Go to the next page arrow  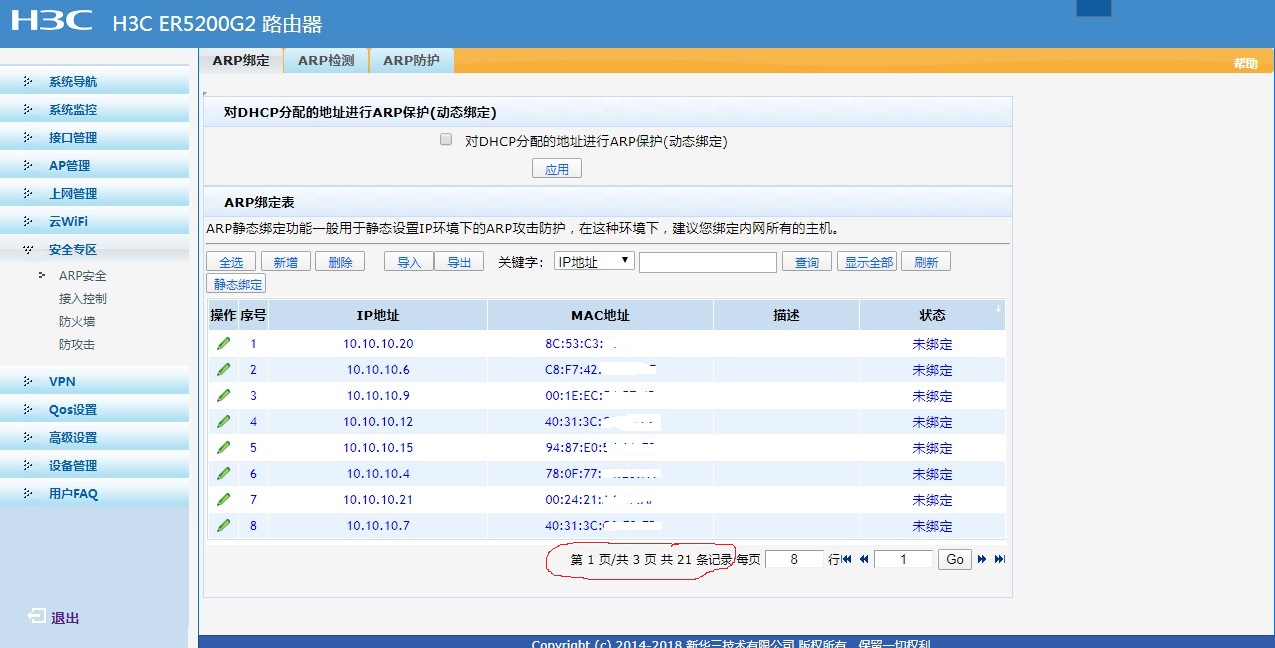tap(982, 559)
